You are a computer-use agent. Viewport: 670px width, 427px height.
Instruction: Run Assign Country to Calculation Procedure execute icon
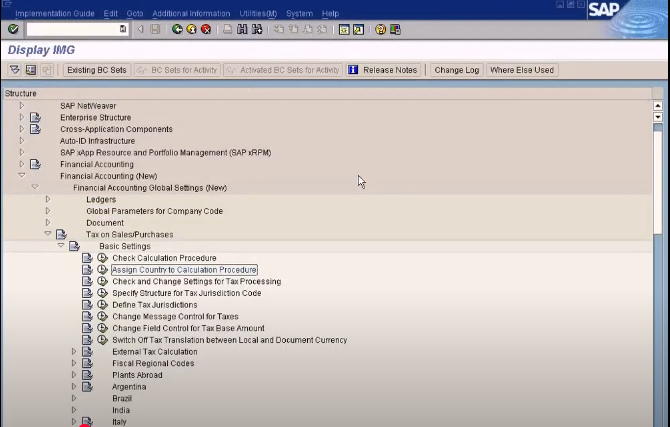tap(102, 270)
